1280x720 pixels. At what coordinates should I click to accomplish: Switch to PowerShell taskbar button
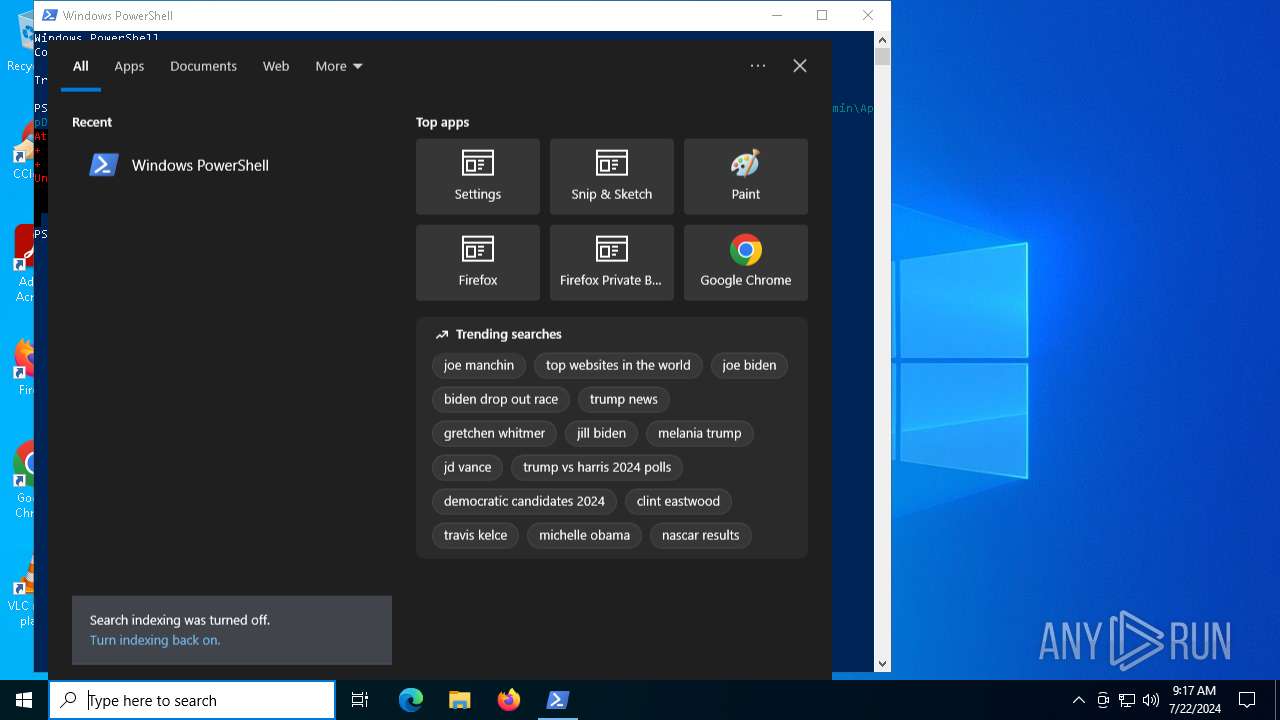point(558,700)
